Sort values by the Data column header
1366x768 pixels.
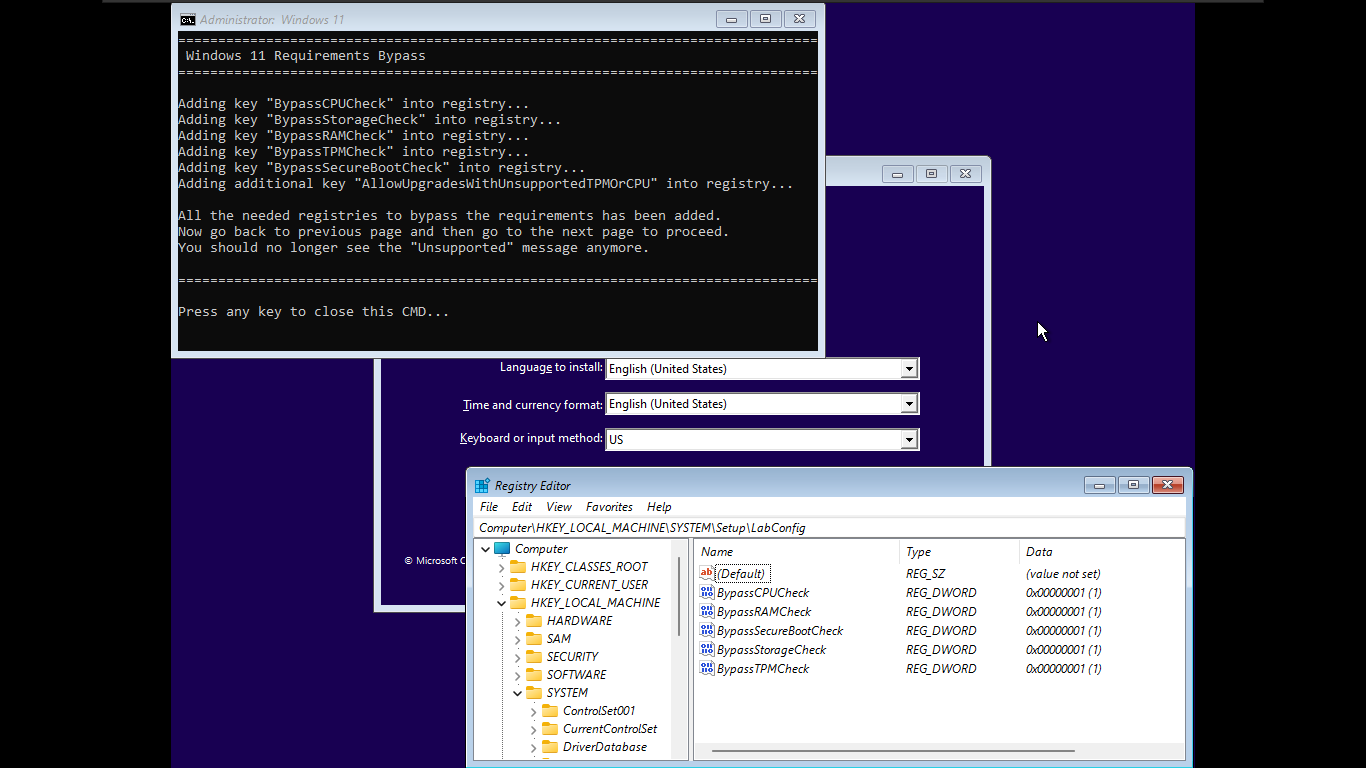tap(1102, 552)
